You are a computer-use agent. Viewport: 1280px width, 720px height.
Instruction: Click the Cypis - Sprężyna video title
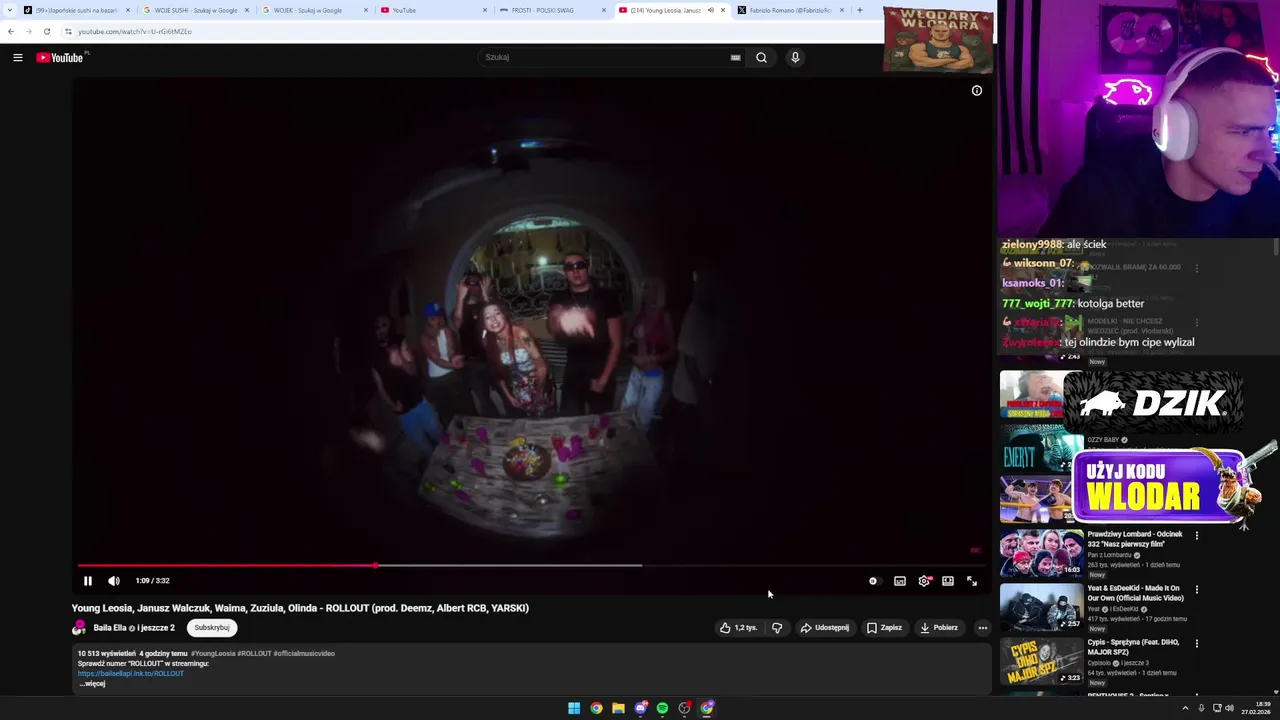click(1131, 647)
